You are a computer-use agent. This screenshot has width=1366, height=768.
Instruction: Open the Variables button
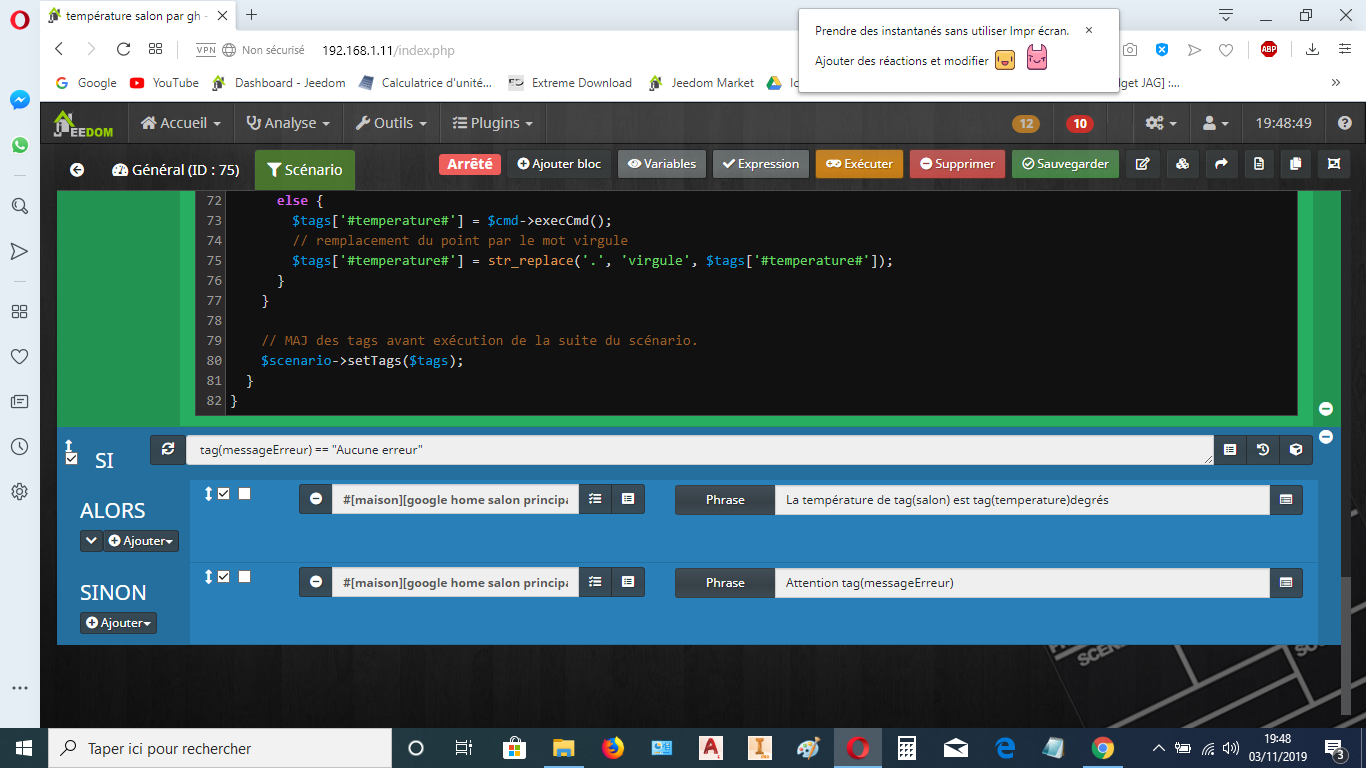(x=663, y=164)
